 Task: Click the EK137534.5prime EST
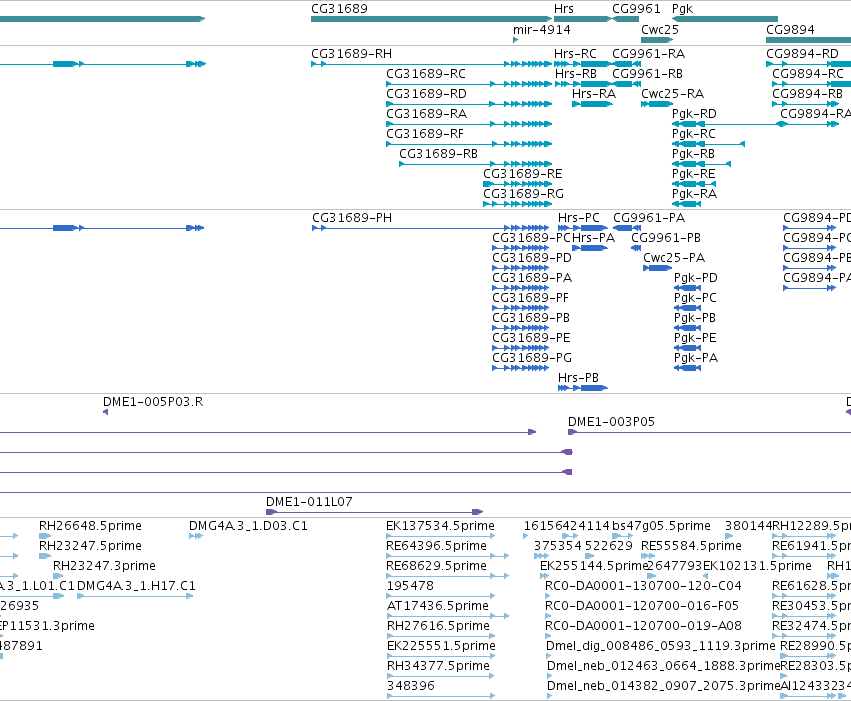[441, 537]
